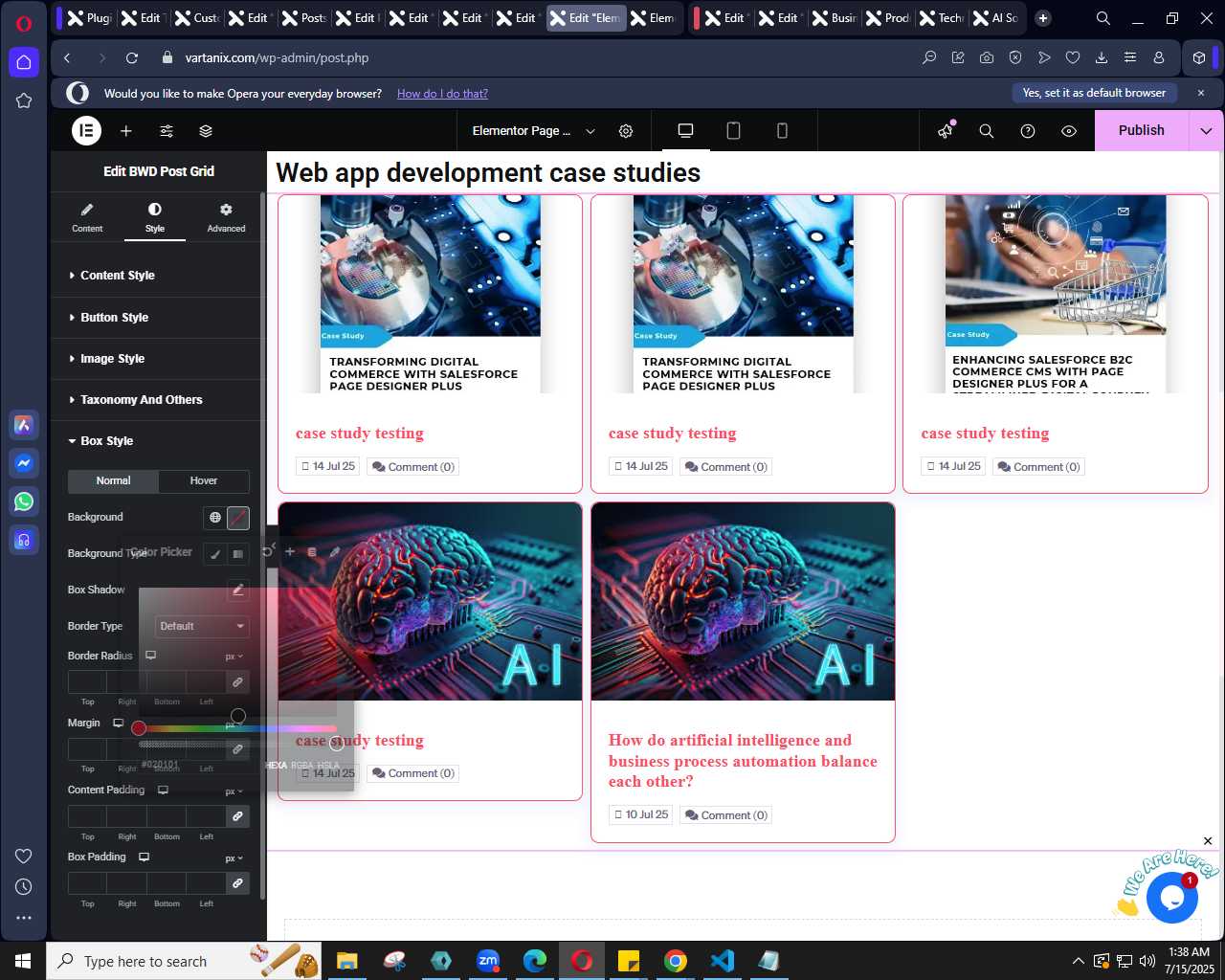Open Elementor Page document dropdown
This screenshot has height=980, width=1225.
[534, 131]
